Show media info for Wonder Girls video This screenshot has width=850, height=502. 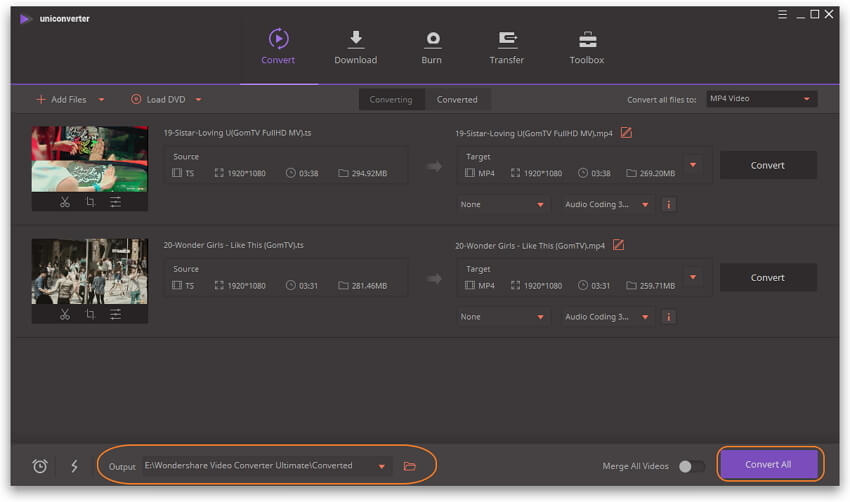click(669, 317)
